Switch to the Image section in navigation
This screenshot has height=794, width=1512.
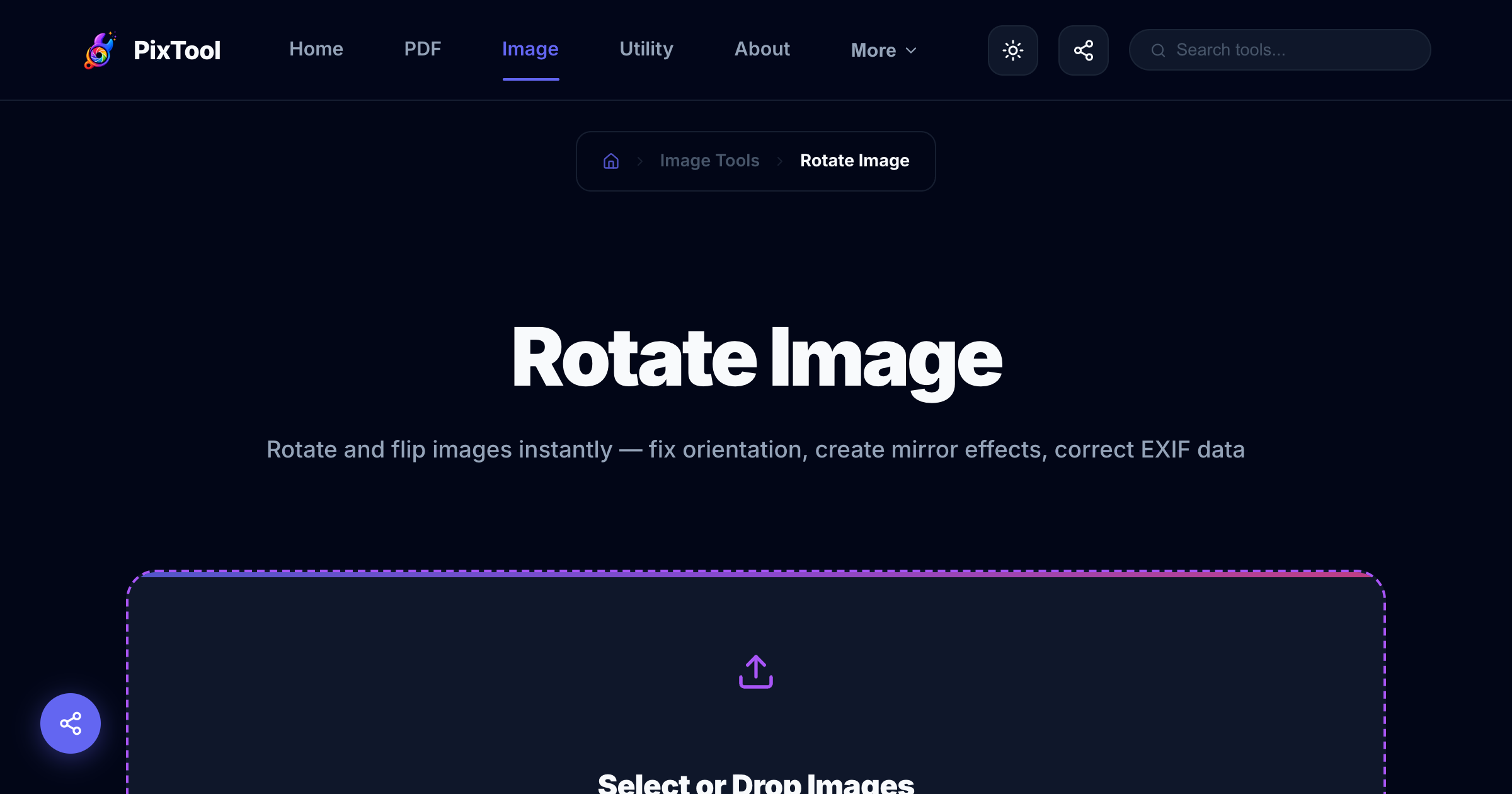(530, 49)
